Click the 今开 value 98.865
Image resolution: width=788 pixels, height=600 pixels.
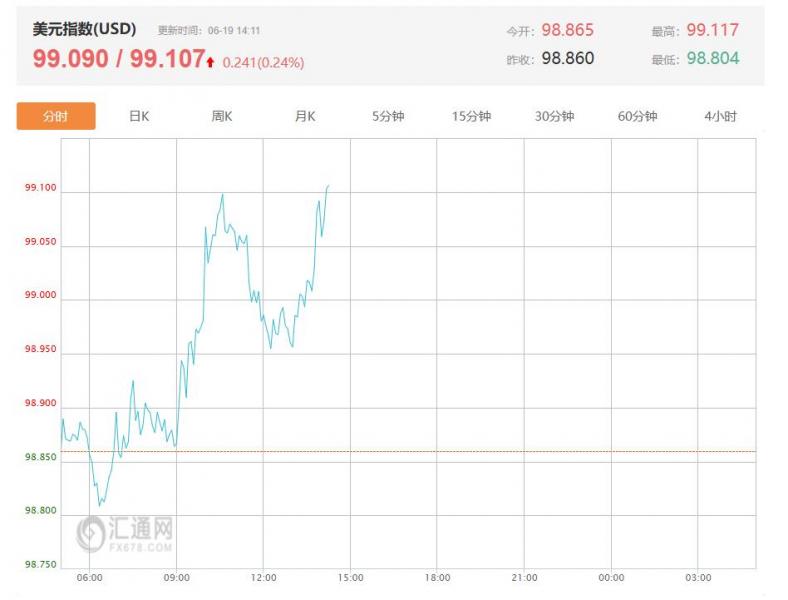click(567, 30)
